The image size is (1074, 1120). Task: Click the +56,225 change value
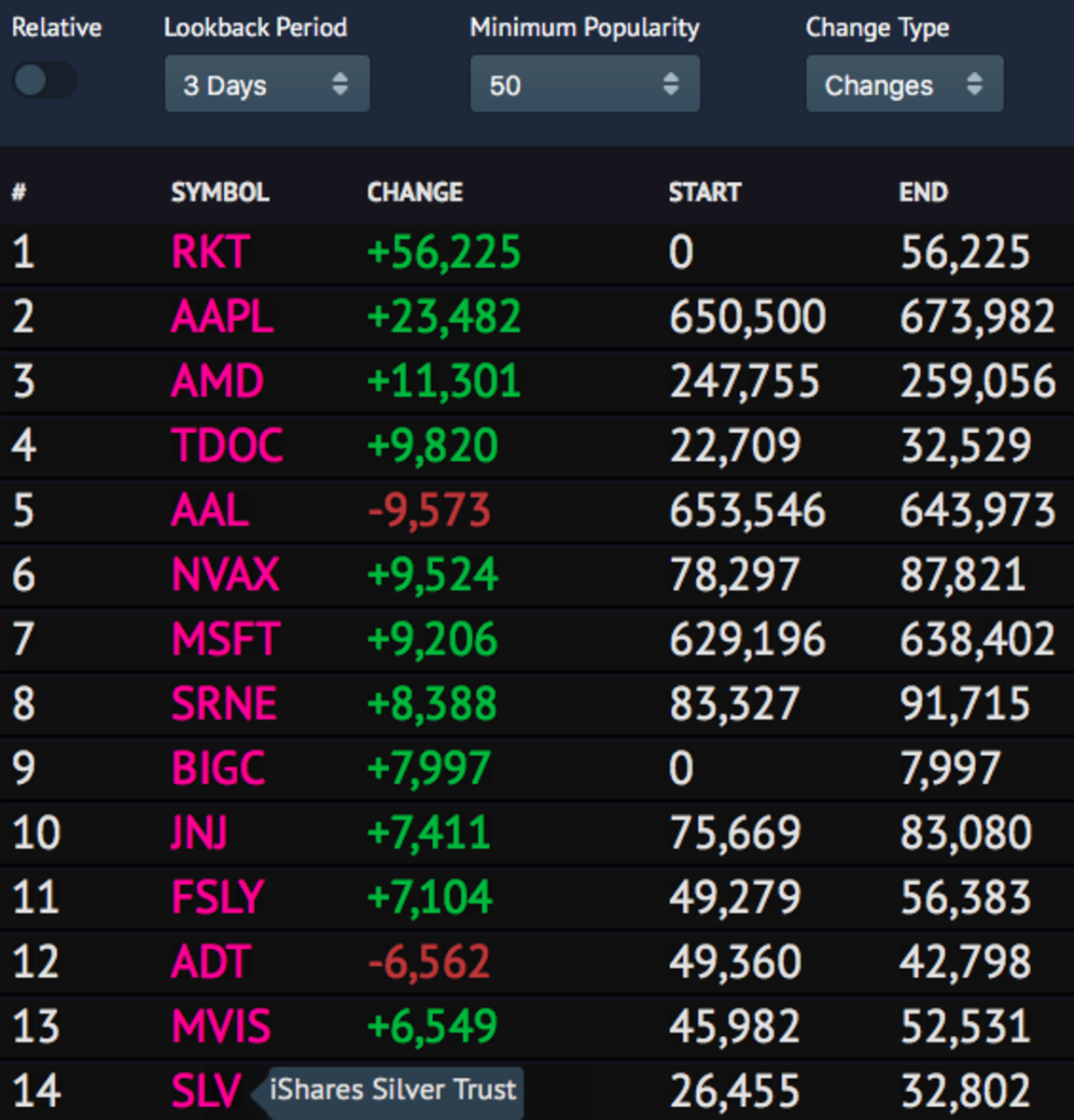point(444,252)
